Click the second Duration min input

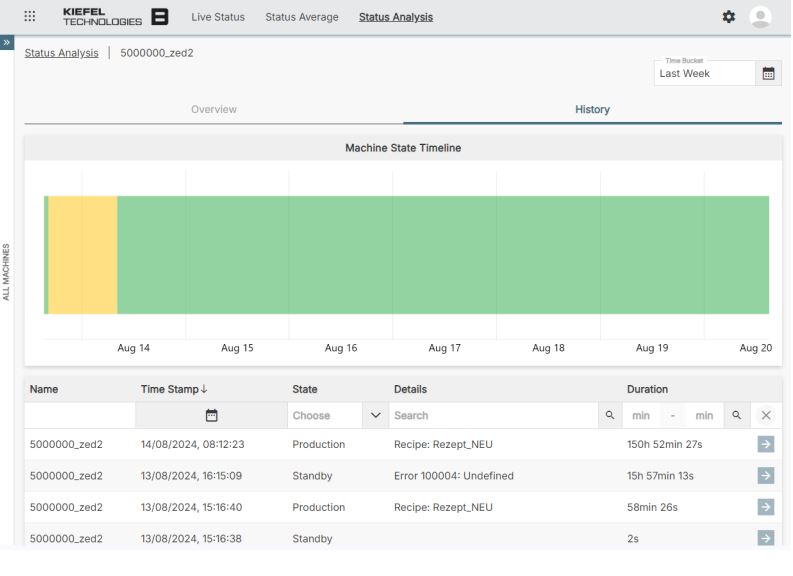pyautogui.click(x=704, y=415)
